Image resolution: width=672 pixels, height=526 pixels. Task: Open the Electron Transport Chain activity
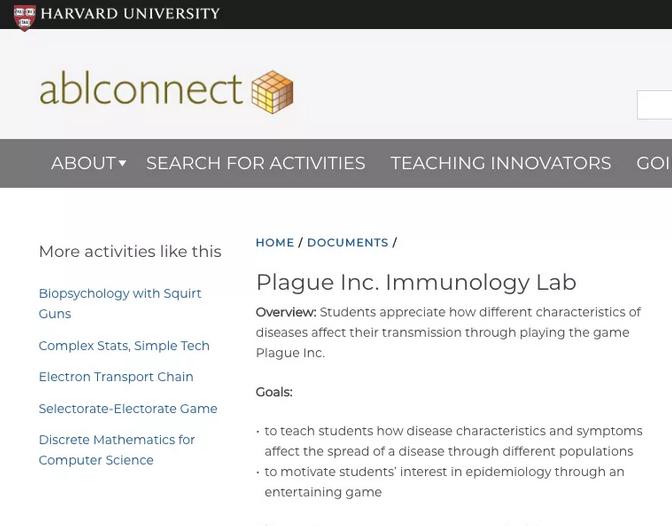pyautogui.click(x=116, y=377)
